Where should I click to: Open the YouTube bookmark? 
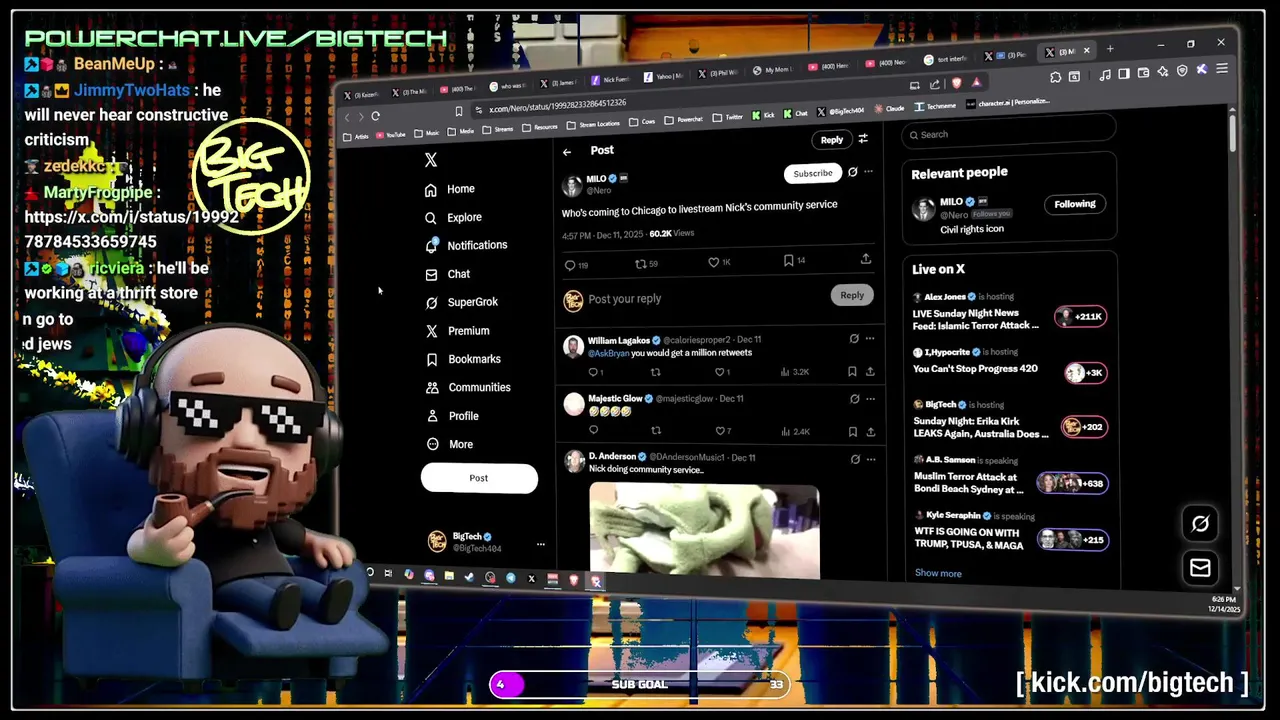391,134
